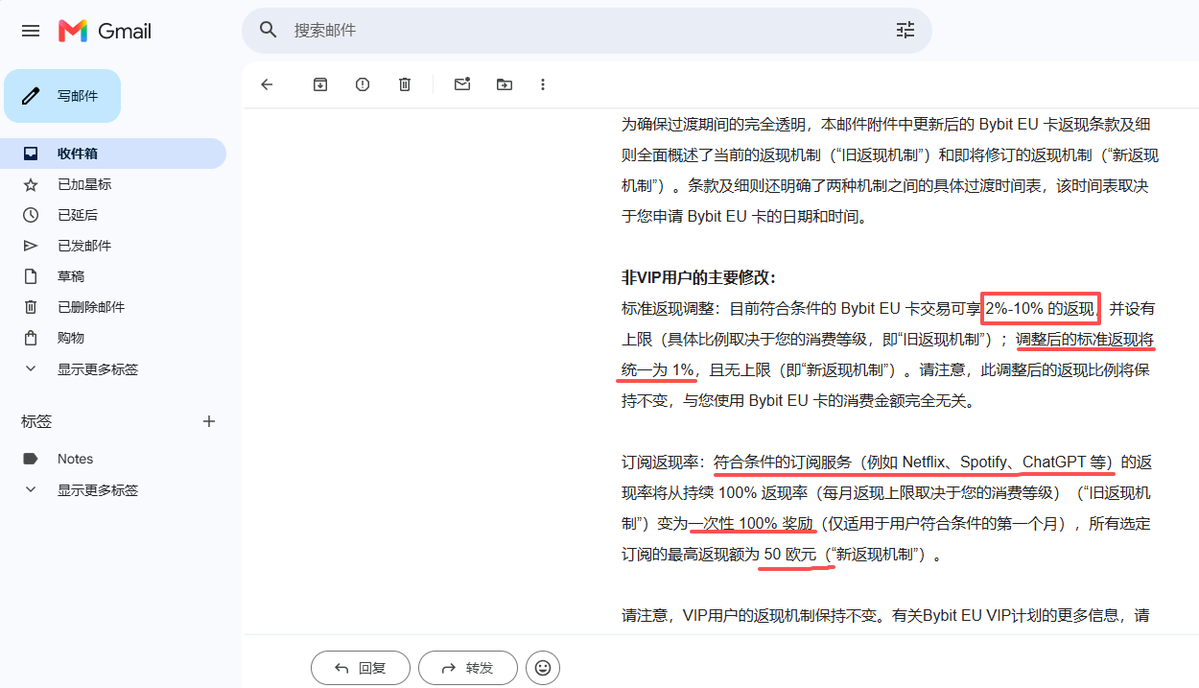The width and height of the screenshot is (1199, 688).
Task: Archive this email
Action: (x=320, y=84)
